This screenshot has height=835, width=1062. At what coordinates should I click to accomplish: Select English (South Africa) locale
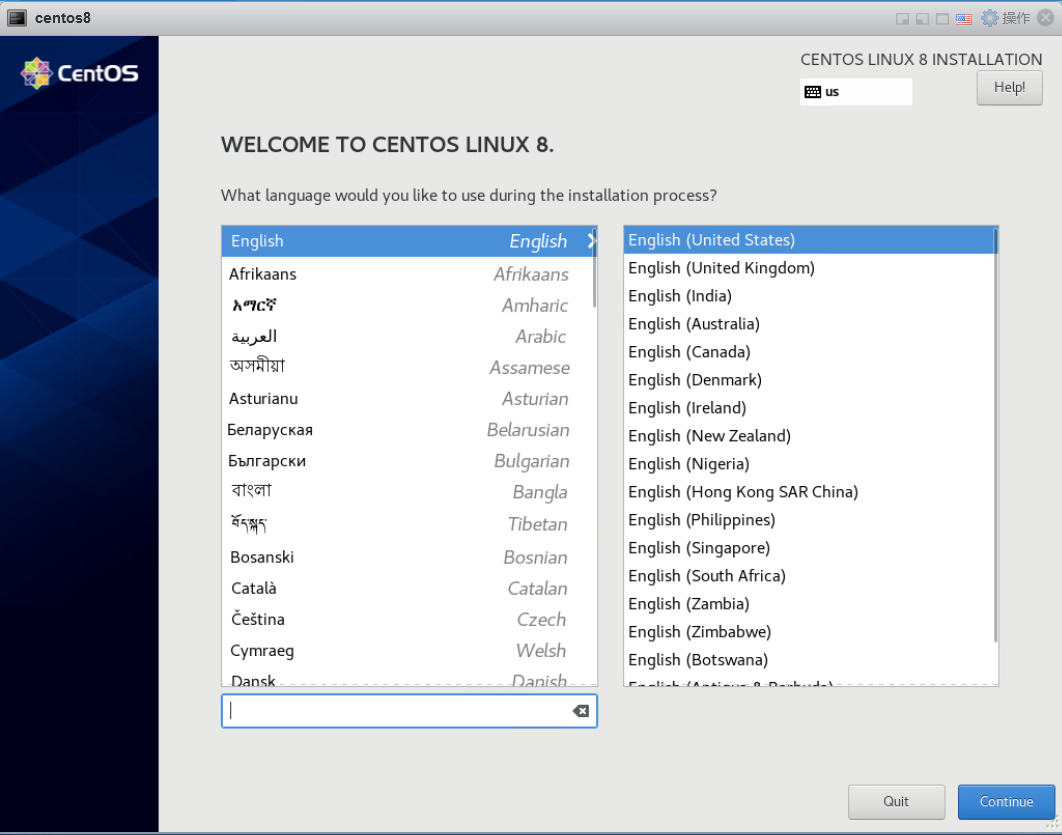[809, 576]
